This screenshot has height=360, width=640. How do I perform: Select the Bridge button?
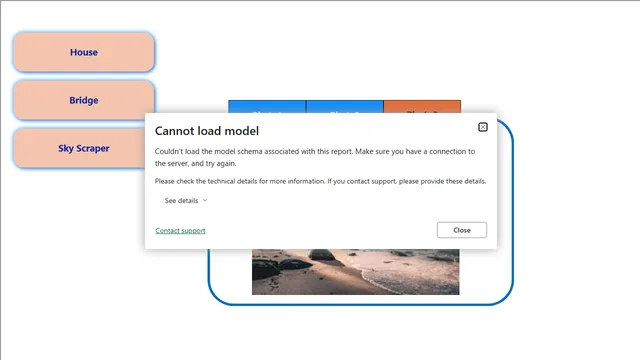click(84, 100)
